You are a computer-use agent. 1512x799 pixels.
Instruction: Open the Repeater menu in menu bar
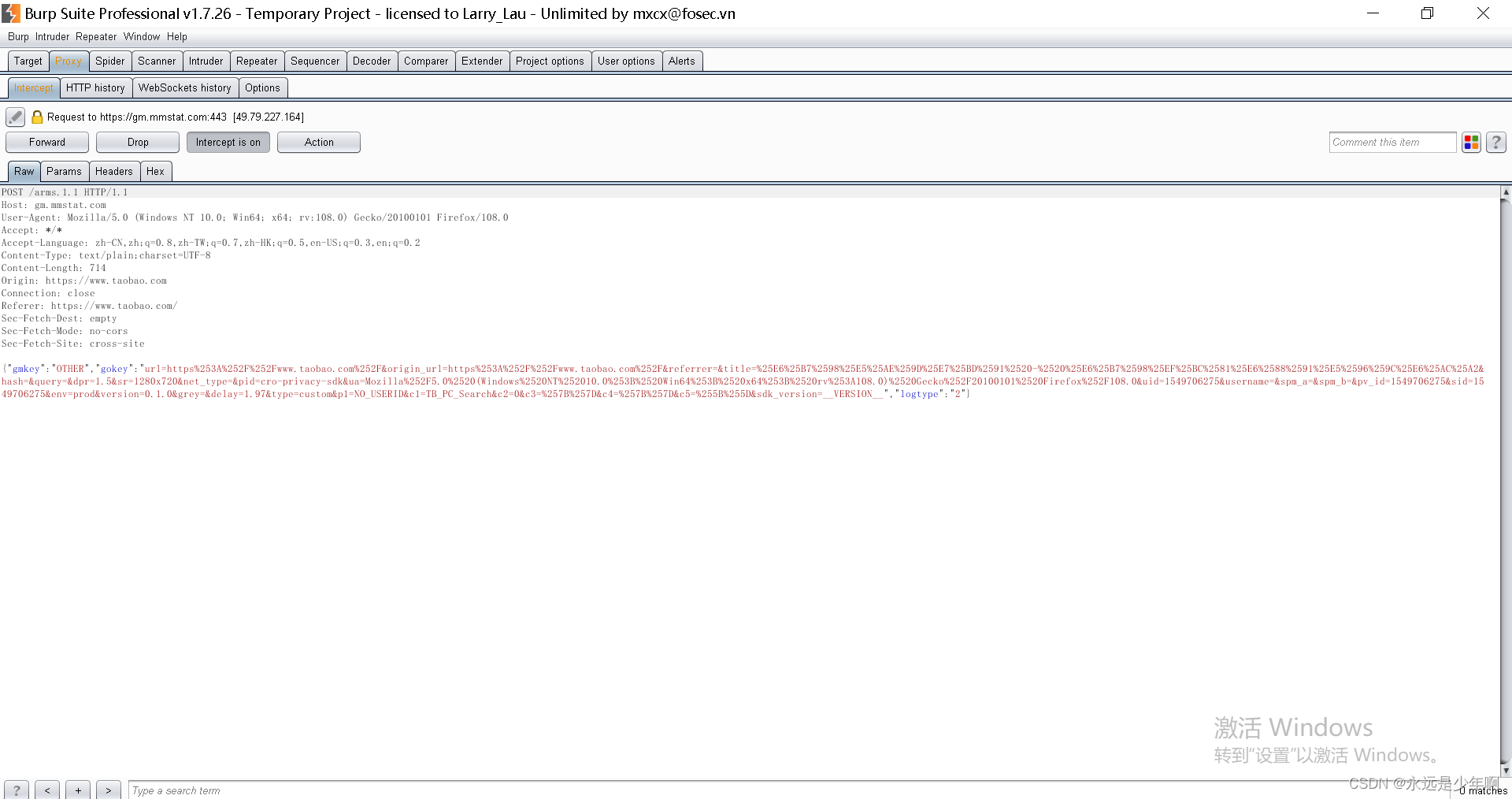click(96, 37)
